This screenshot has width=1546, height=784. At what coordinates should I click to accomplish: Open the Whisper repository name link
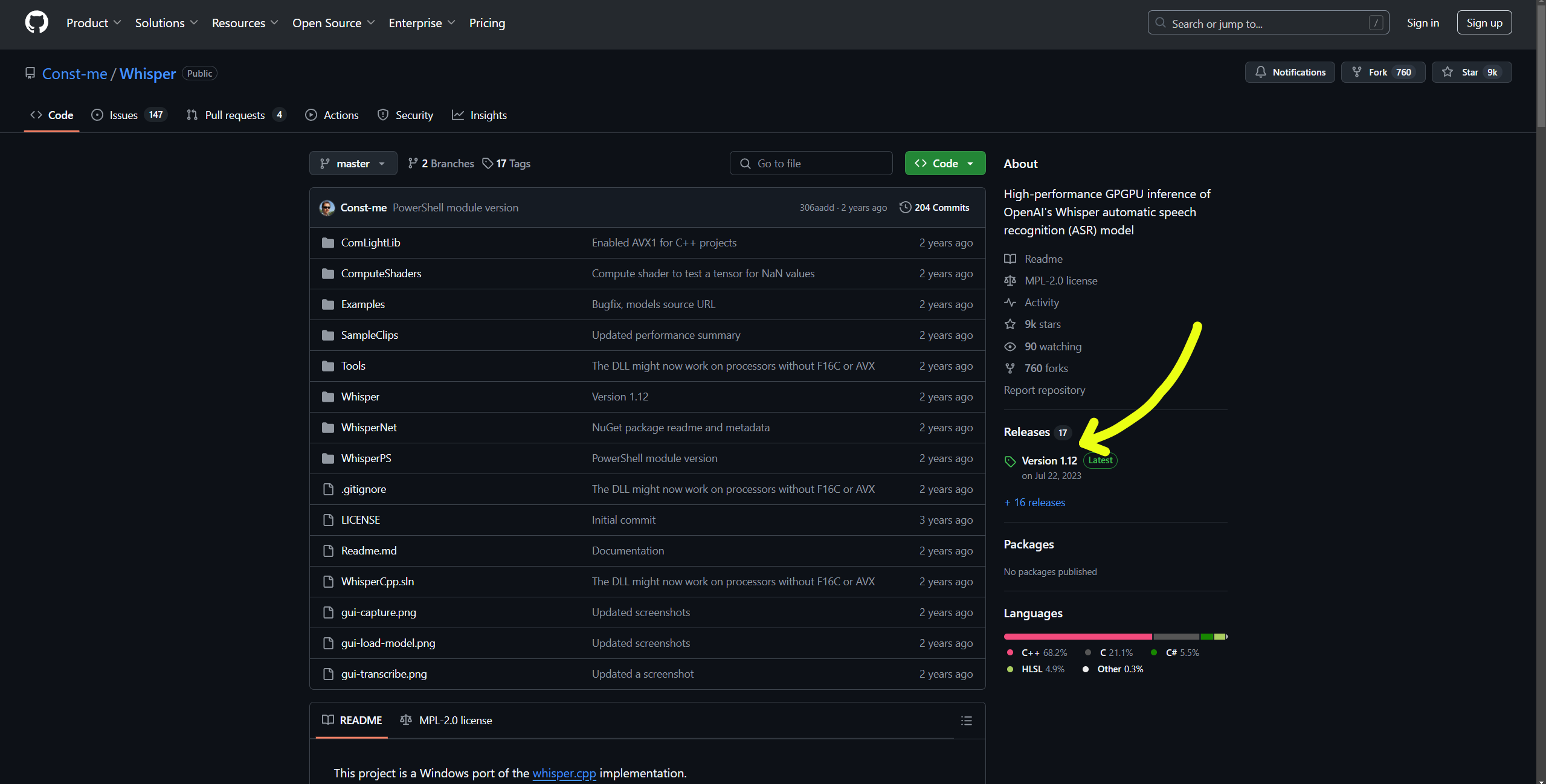coord(147,74)
